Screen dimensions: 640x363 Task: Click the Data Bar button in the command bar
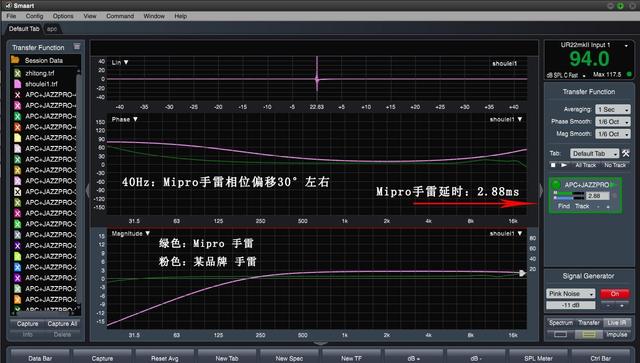[x=40, y=358]
